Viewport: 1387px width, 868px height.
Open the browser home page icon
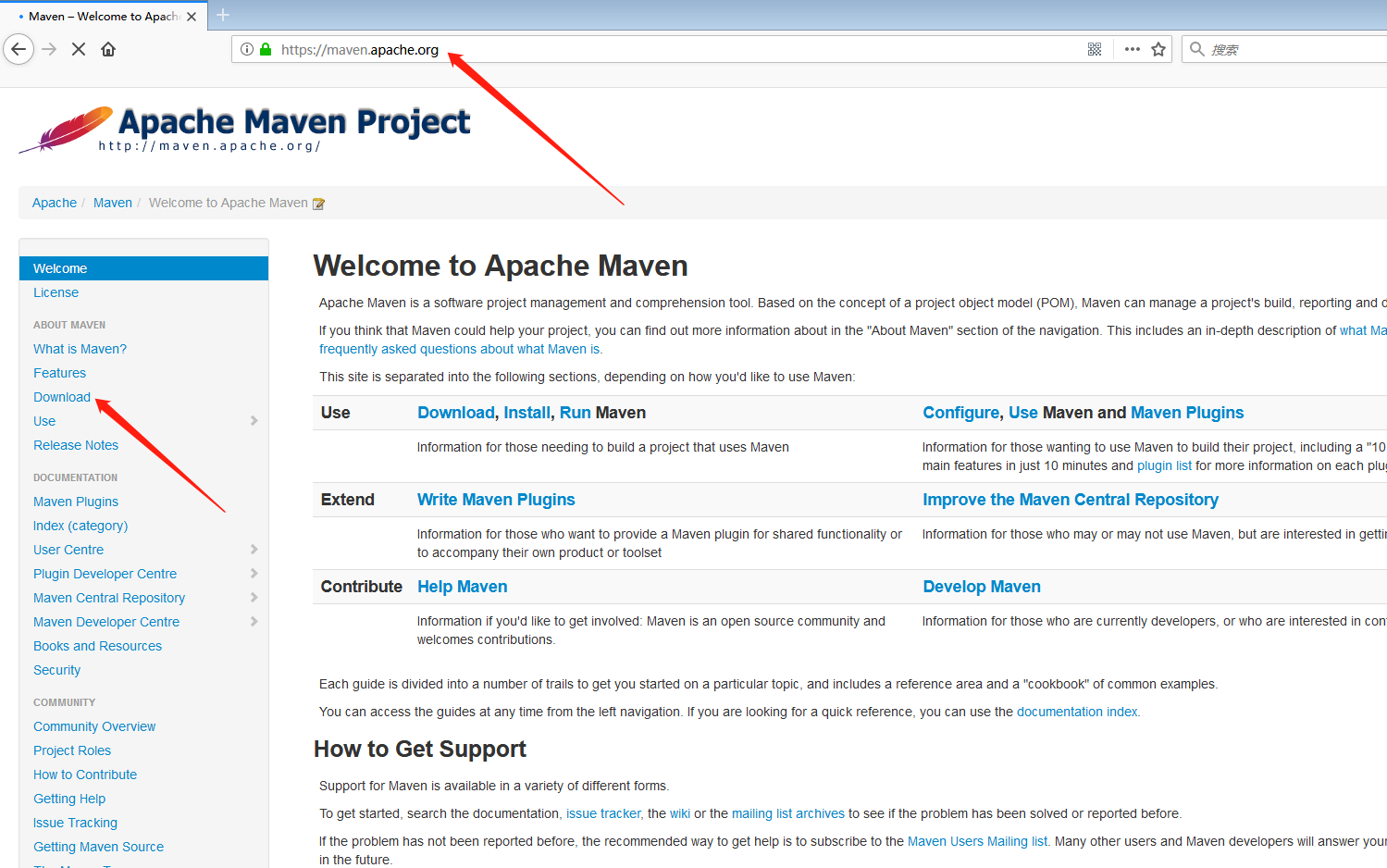tap(108, 49)
